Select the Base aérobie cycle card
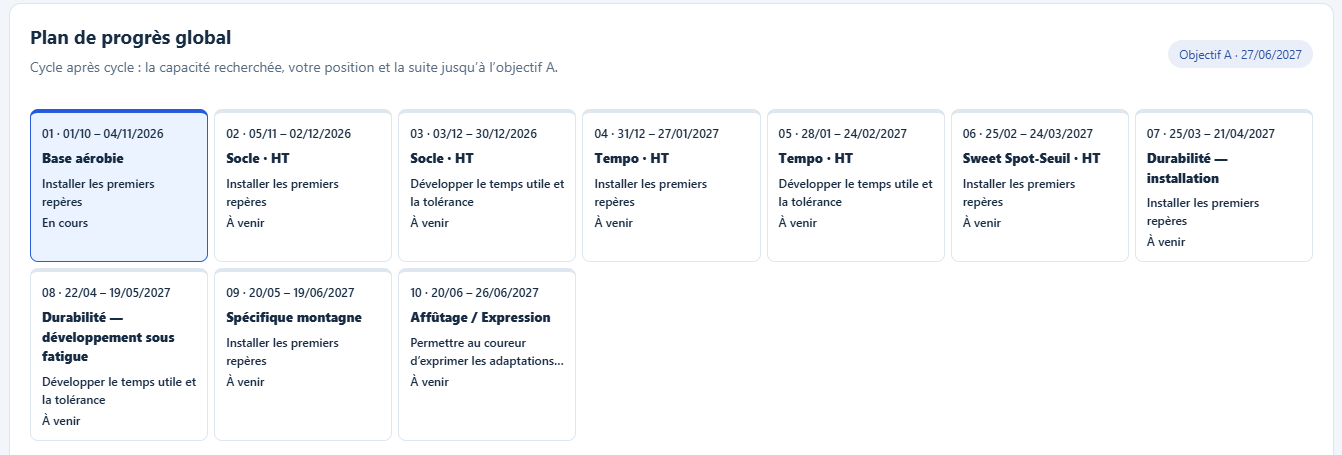The height and width of the screenshot is (455, 1342). tap(119, 186)
